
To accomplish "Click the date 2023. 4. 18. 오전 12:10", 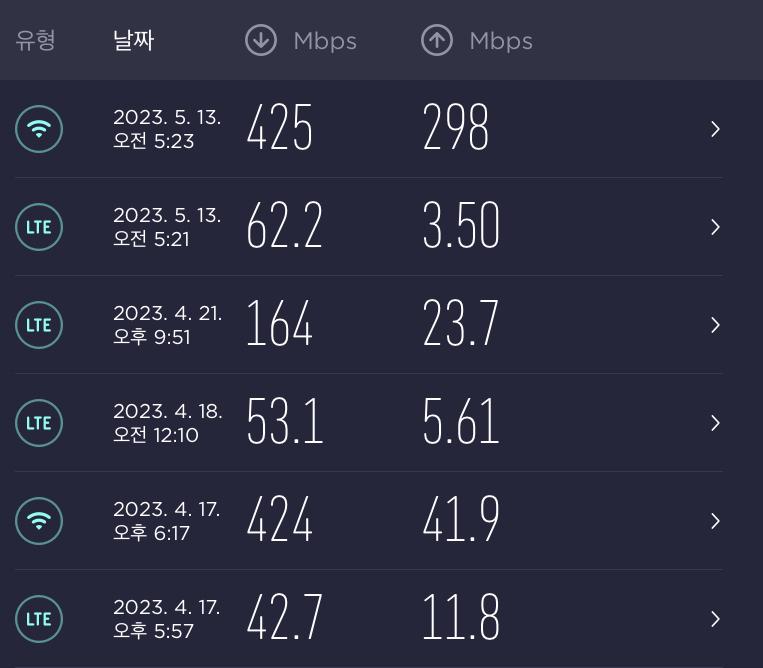I will click(x=167, y=423).
